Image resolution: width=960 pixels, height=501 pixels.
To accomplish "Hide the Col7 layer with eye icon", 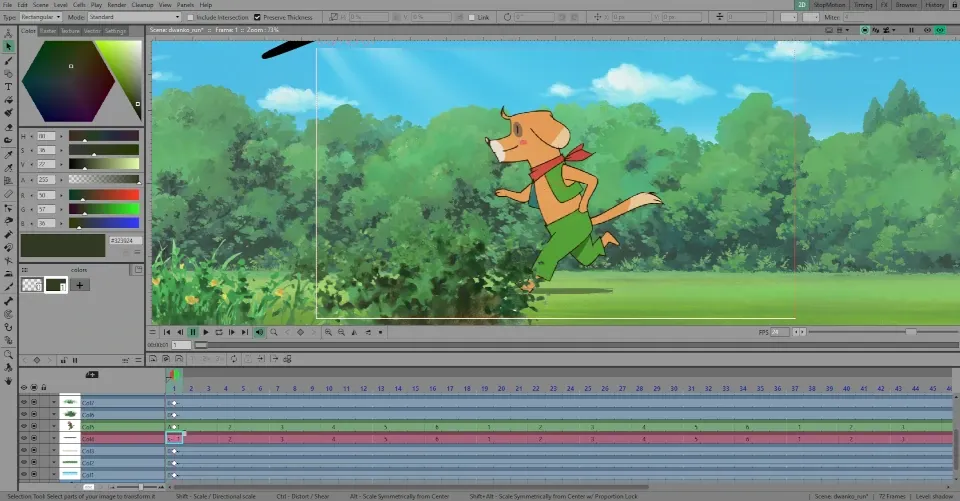I will pyautogui.click(x=24, y=402).
